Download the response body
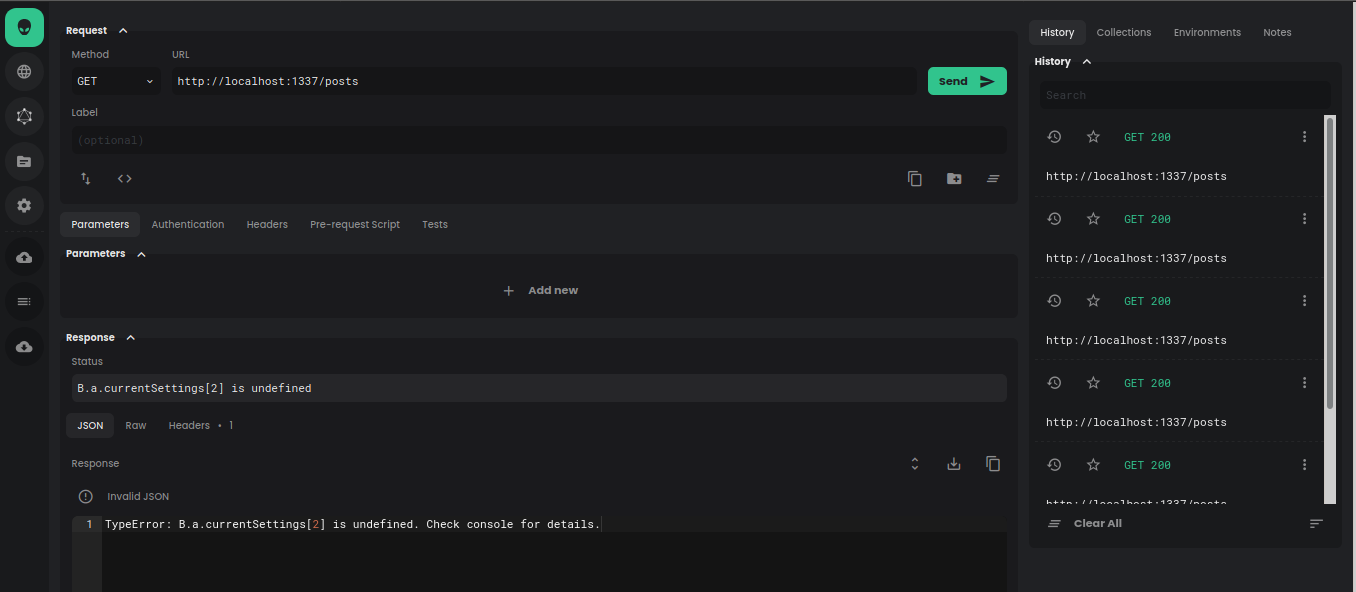This screenshot has height=592, width=1356. tap(953, 463)
